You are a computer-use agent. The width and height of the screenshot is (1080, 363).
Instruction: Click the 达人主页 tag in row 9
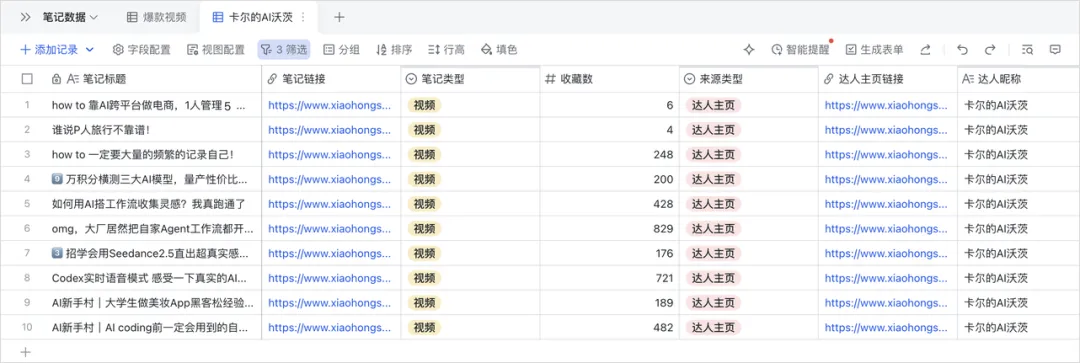(x=713, y=303)
